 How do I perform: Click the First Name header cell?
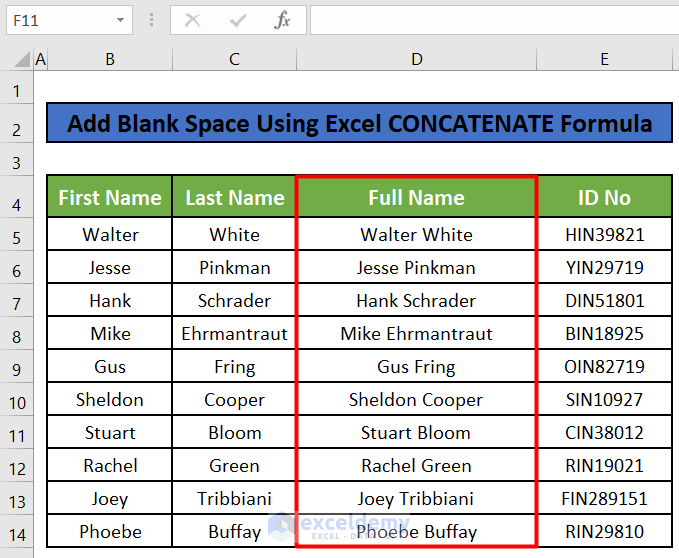pos(110,197)
